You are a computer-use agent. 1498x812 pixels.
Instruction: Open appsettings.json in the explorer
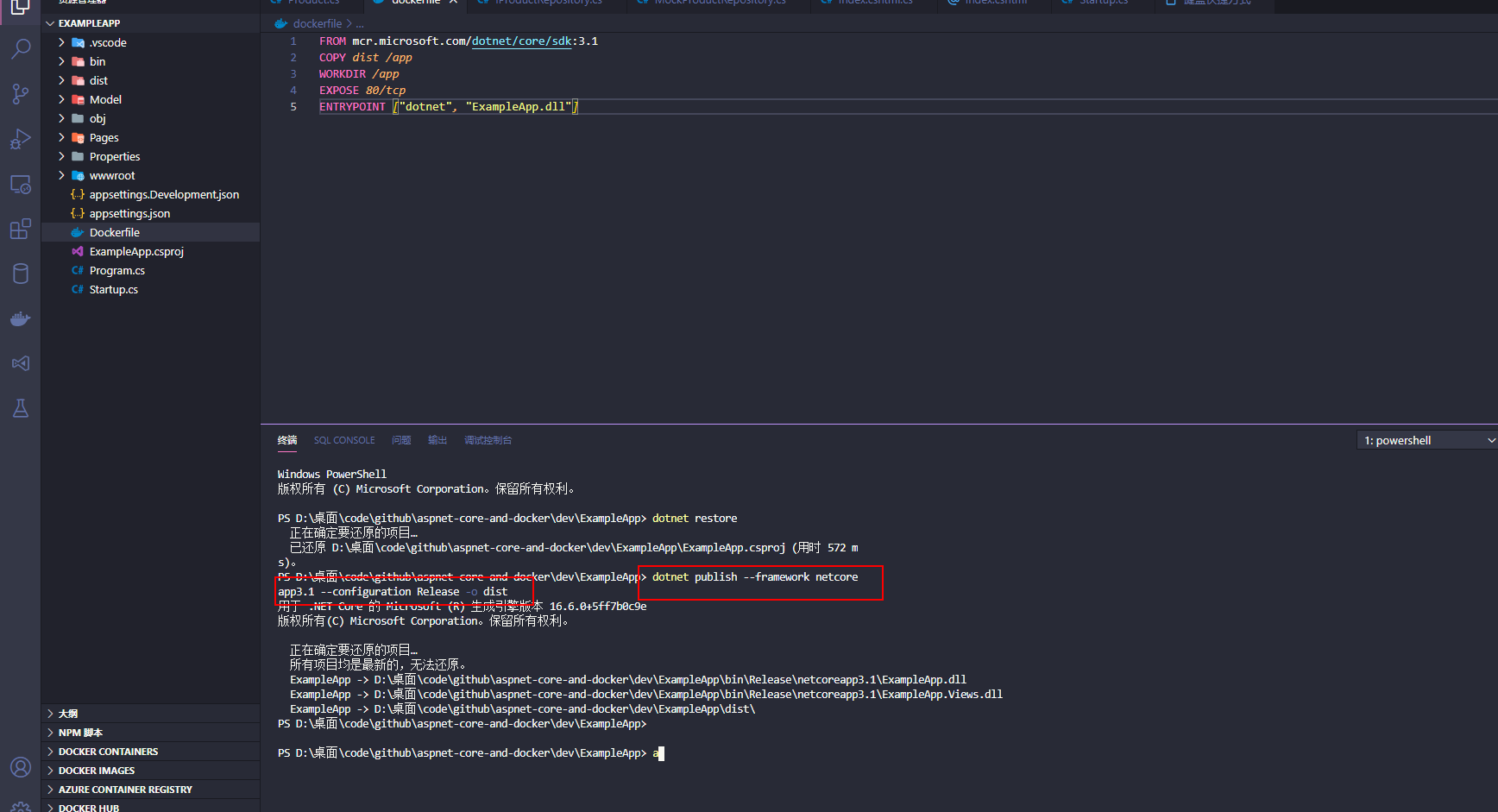[129, 213]
